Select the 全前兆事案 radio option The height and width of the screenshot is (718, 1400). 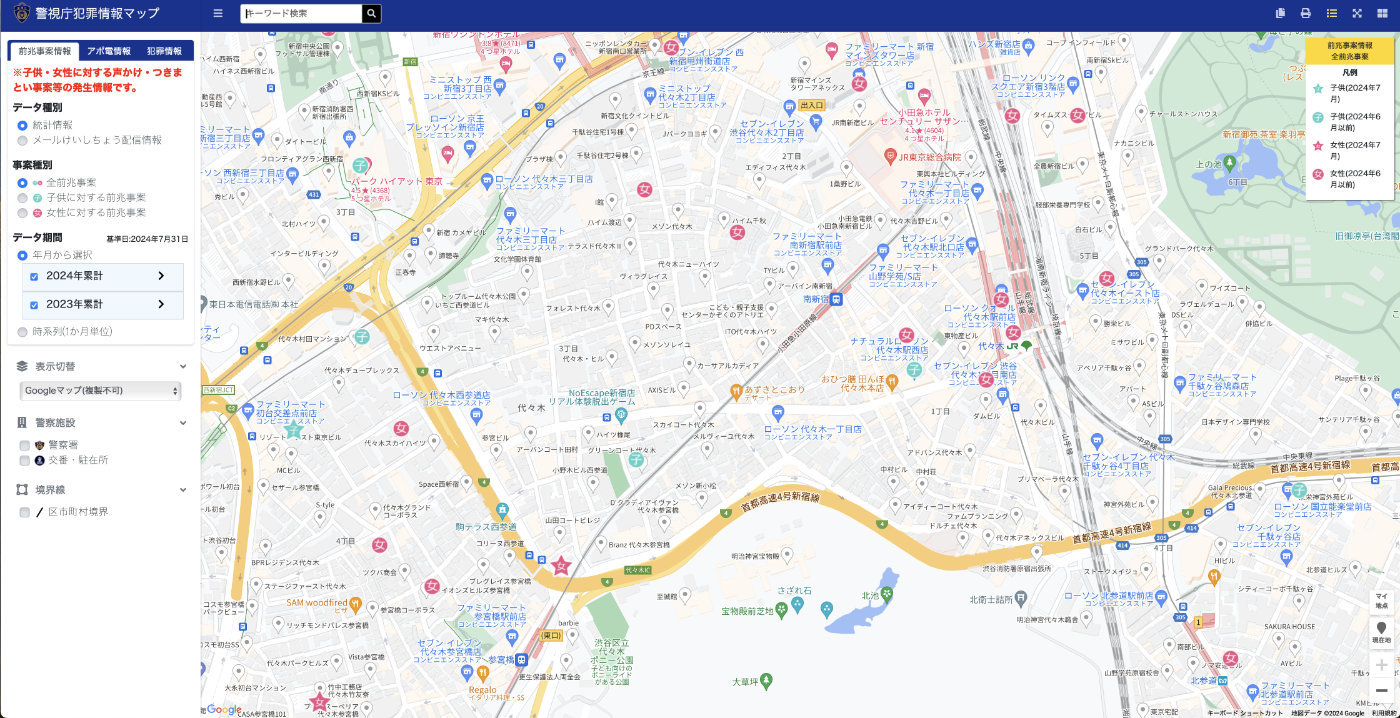click(23, 183)
